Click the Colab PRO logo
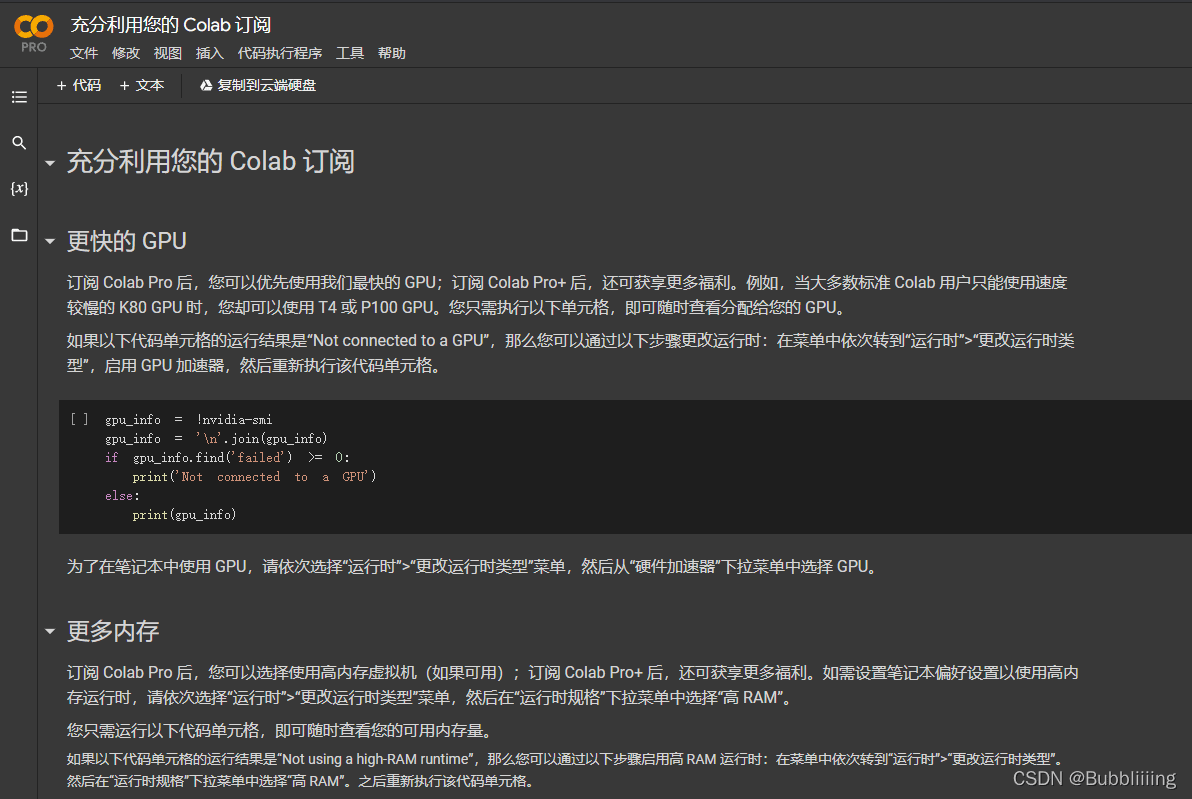Screen dimensions: 1192x799 coord(33,33)
